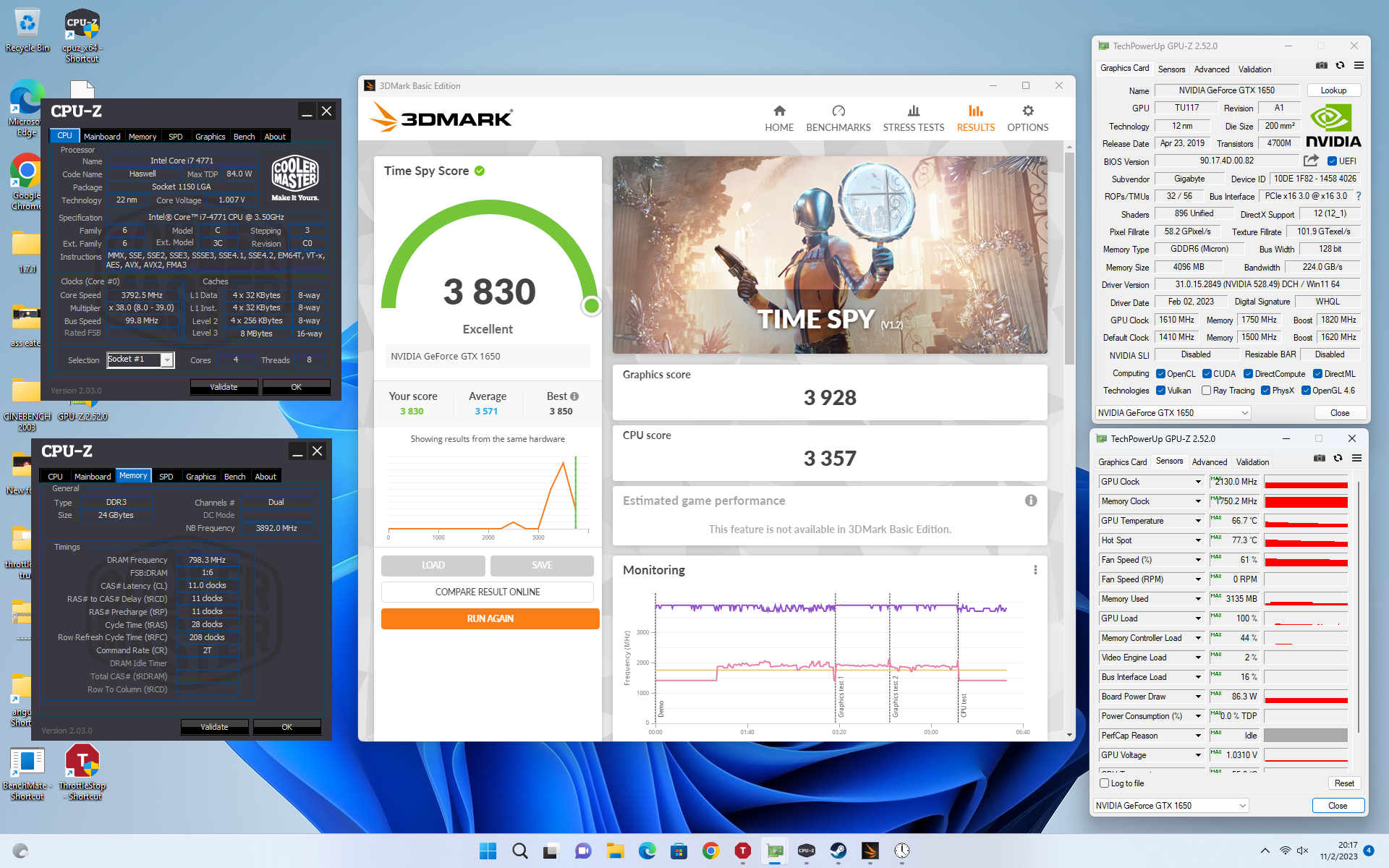Viewport: 1389px width, 868px height.
Task: Click RUN AGAIN button
Action: [x=490, y=618]
